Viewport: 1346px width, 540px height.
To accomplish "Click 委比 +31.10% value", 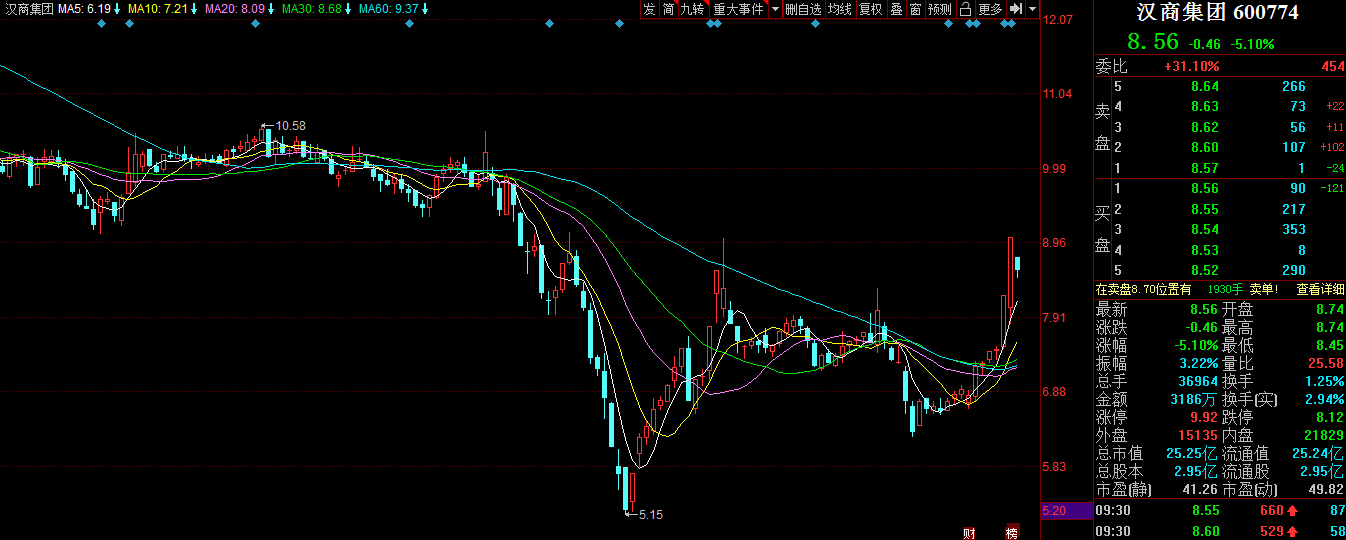I will (x=1191, y=67).
